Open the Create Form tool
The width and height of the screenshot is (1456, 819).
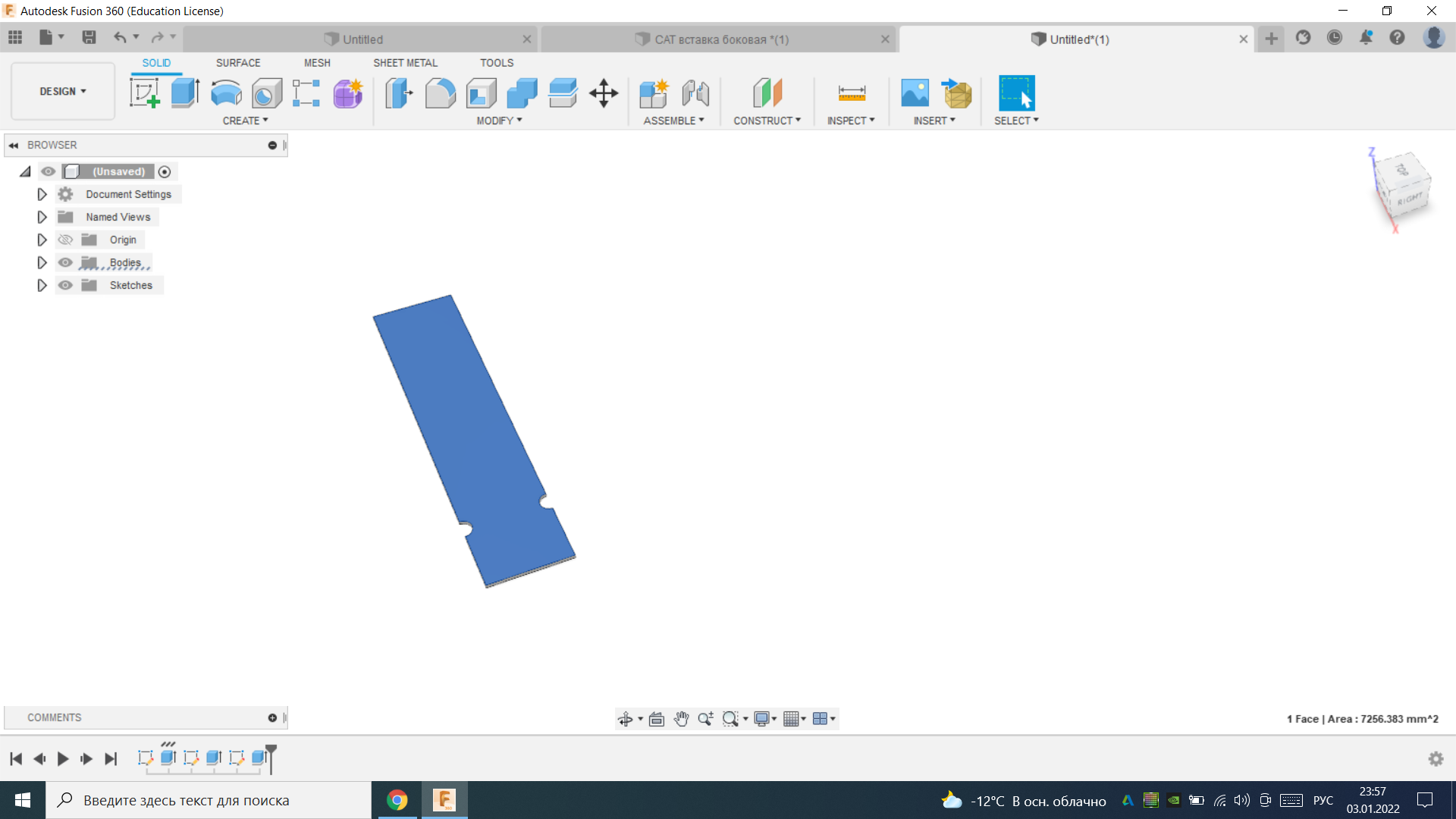(x=347, y=93)
